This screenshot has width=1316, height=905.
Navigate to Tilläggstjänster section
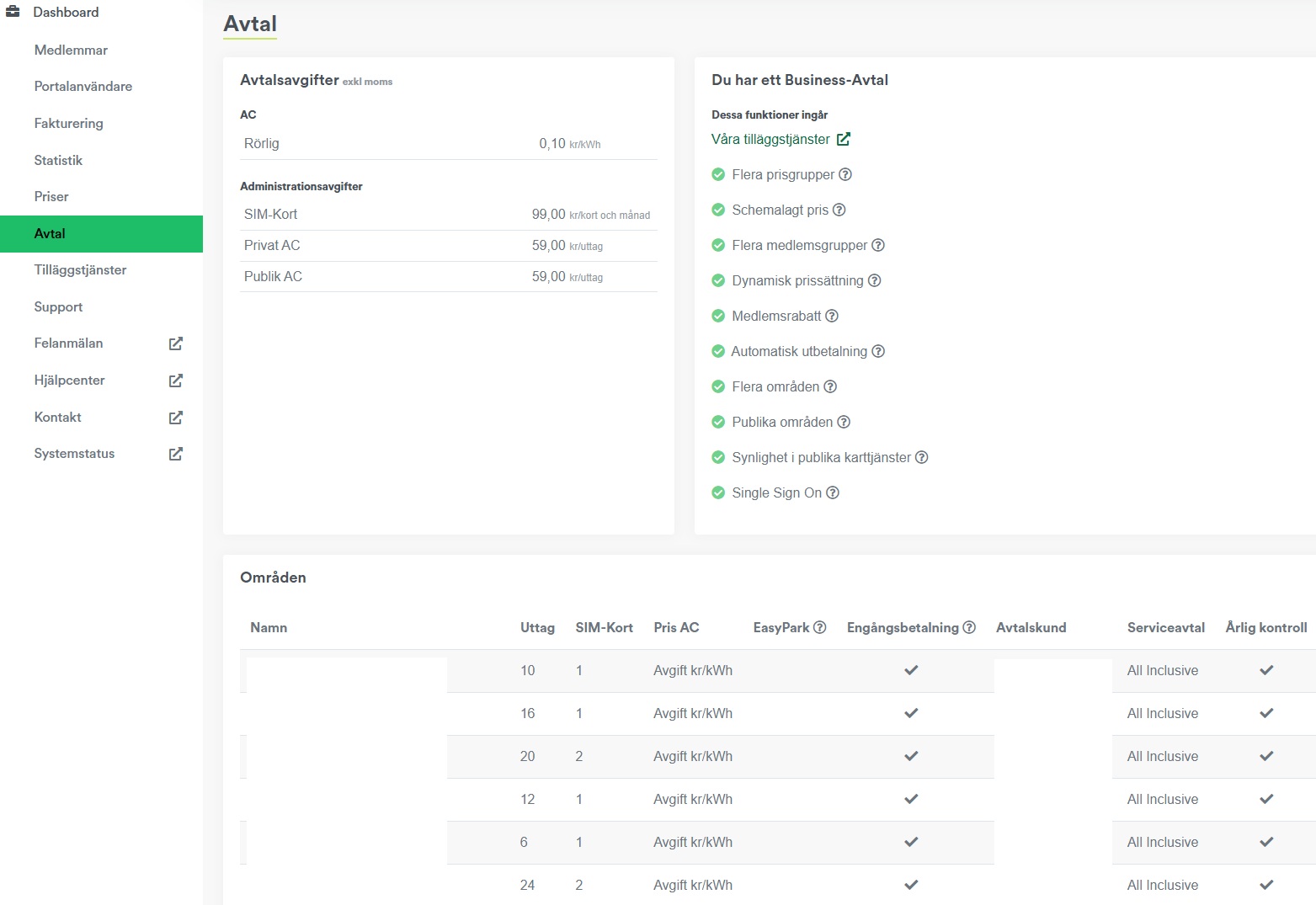click(x=80, y=270)
